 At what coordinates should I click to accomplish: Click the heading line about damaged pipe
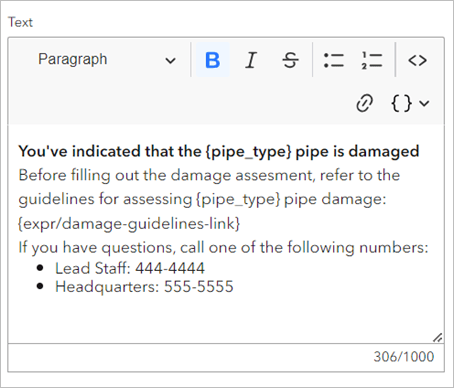click(x=219, y=151)
